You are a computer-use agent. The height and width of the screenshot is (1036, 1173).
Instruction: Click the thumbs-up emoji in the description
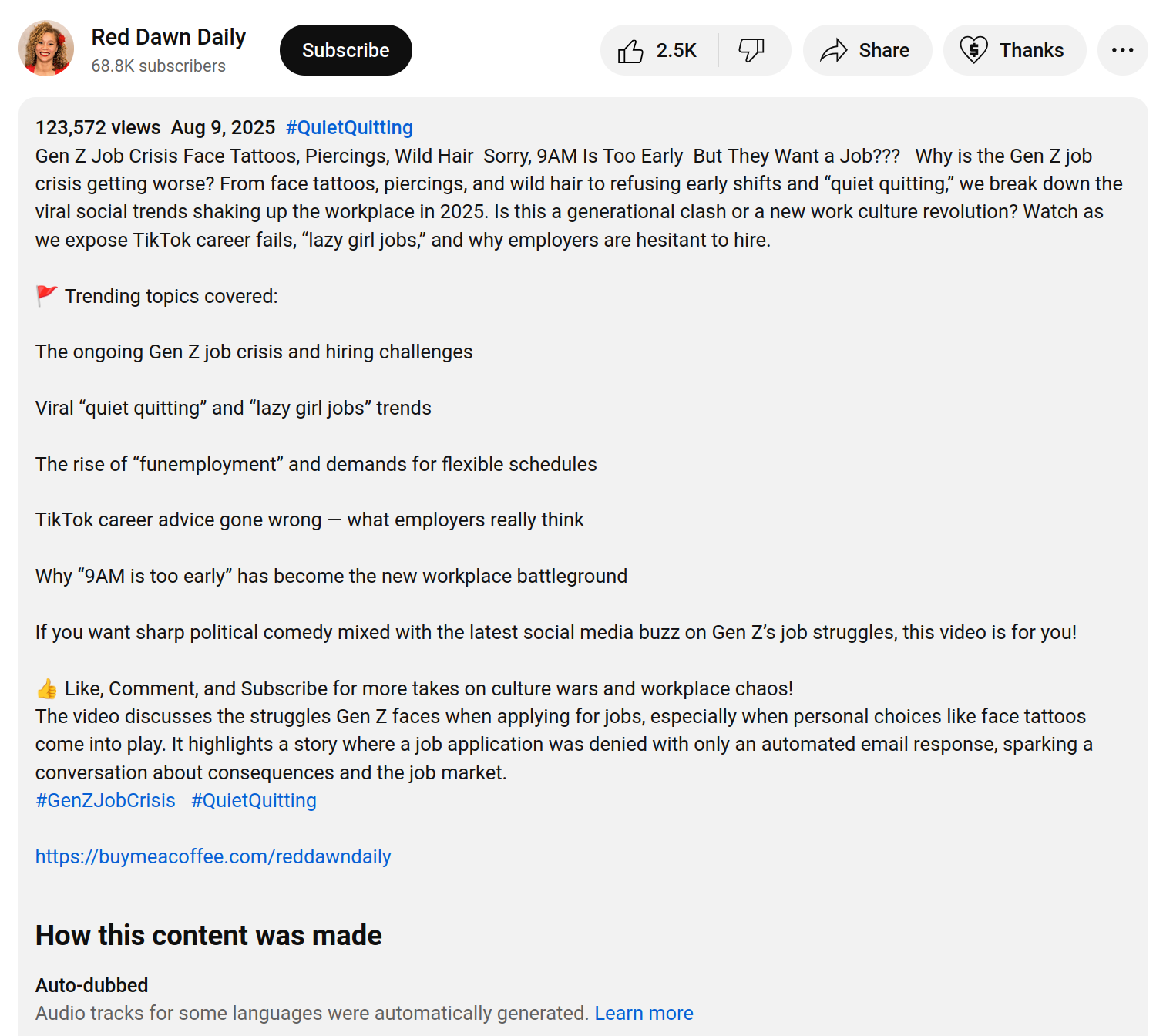click(x=47, y=689)
